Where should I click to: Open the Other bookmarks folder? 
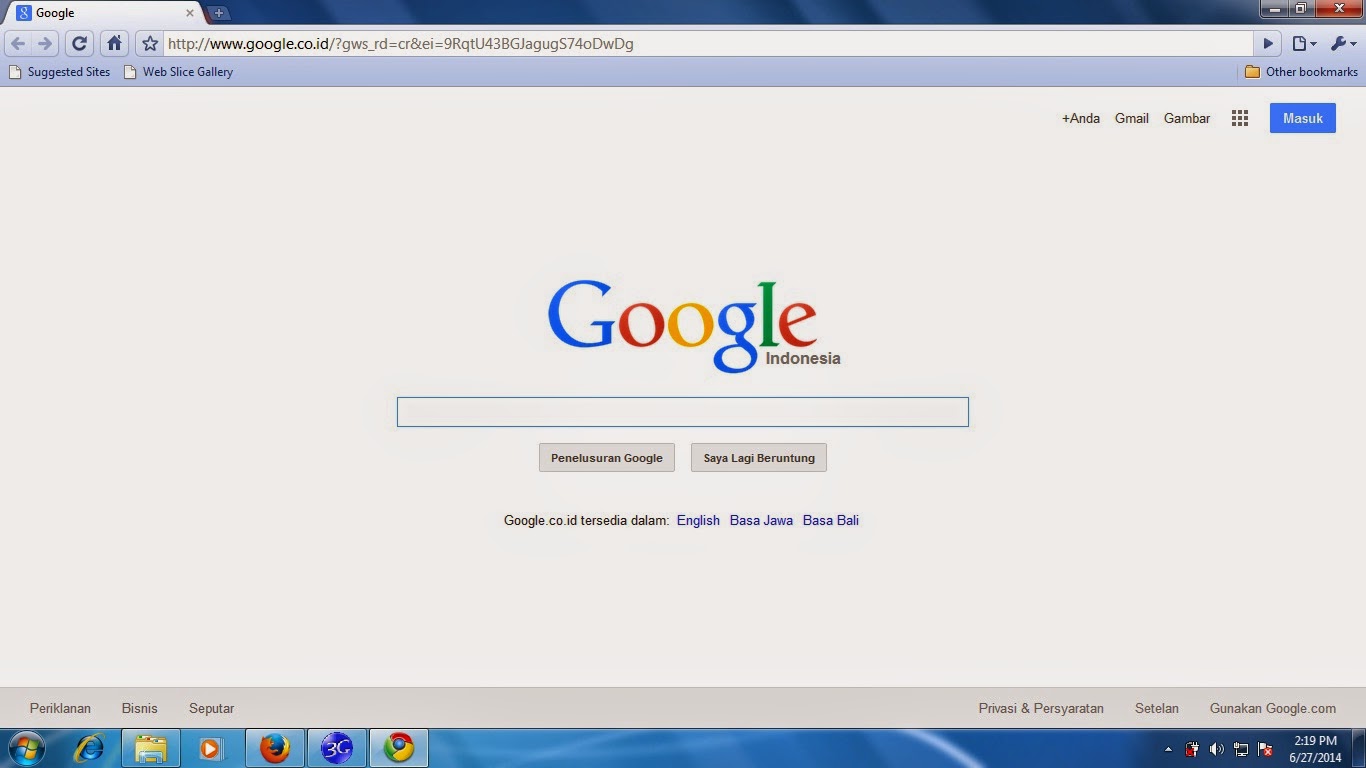(1301, 72)
